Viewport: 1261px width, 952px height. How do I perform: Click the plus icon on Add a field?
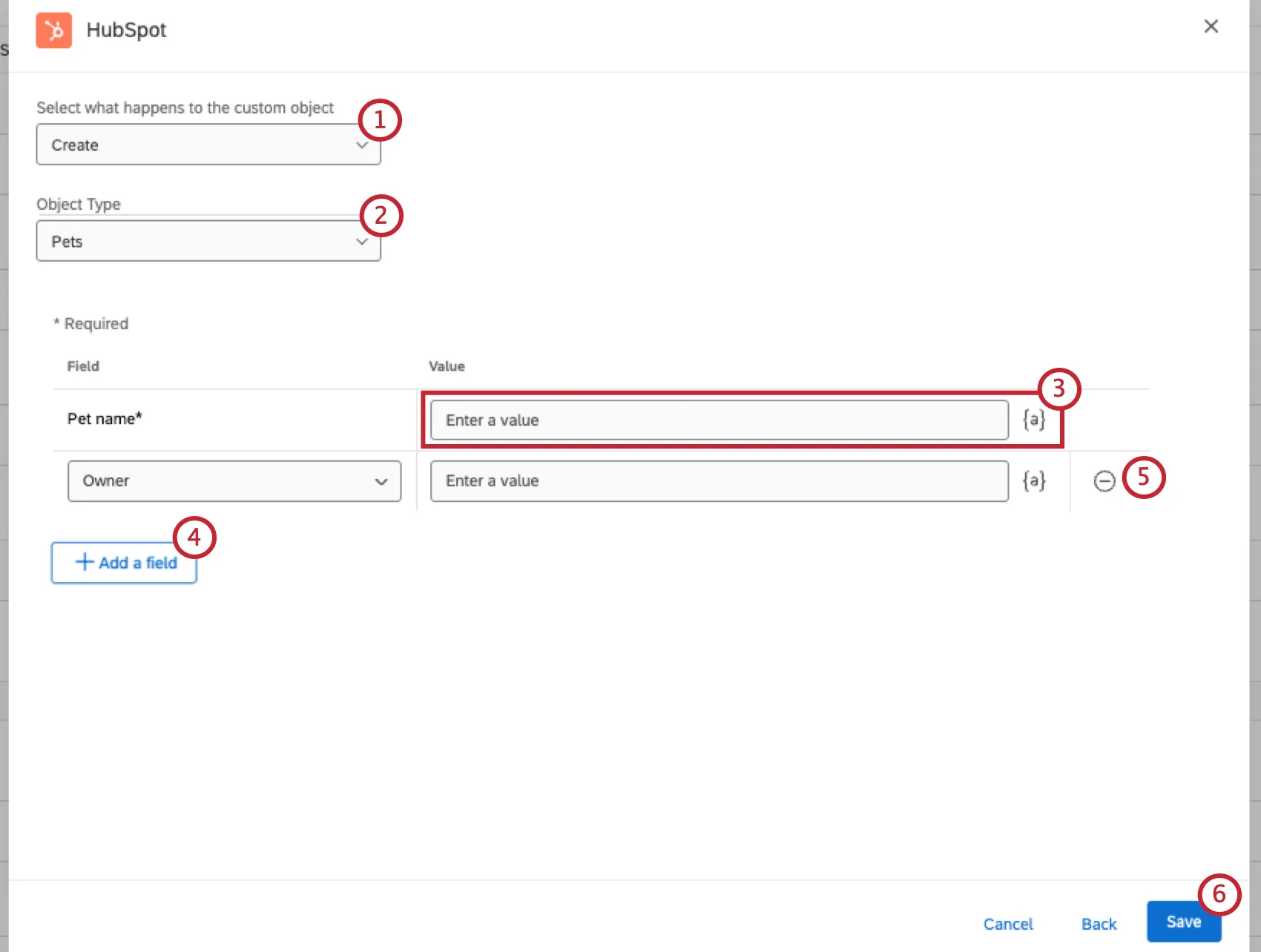84,562
